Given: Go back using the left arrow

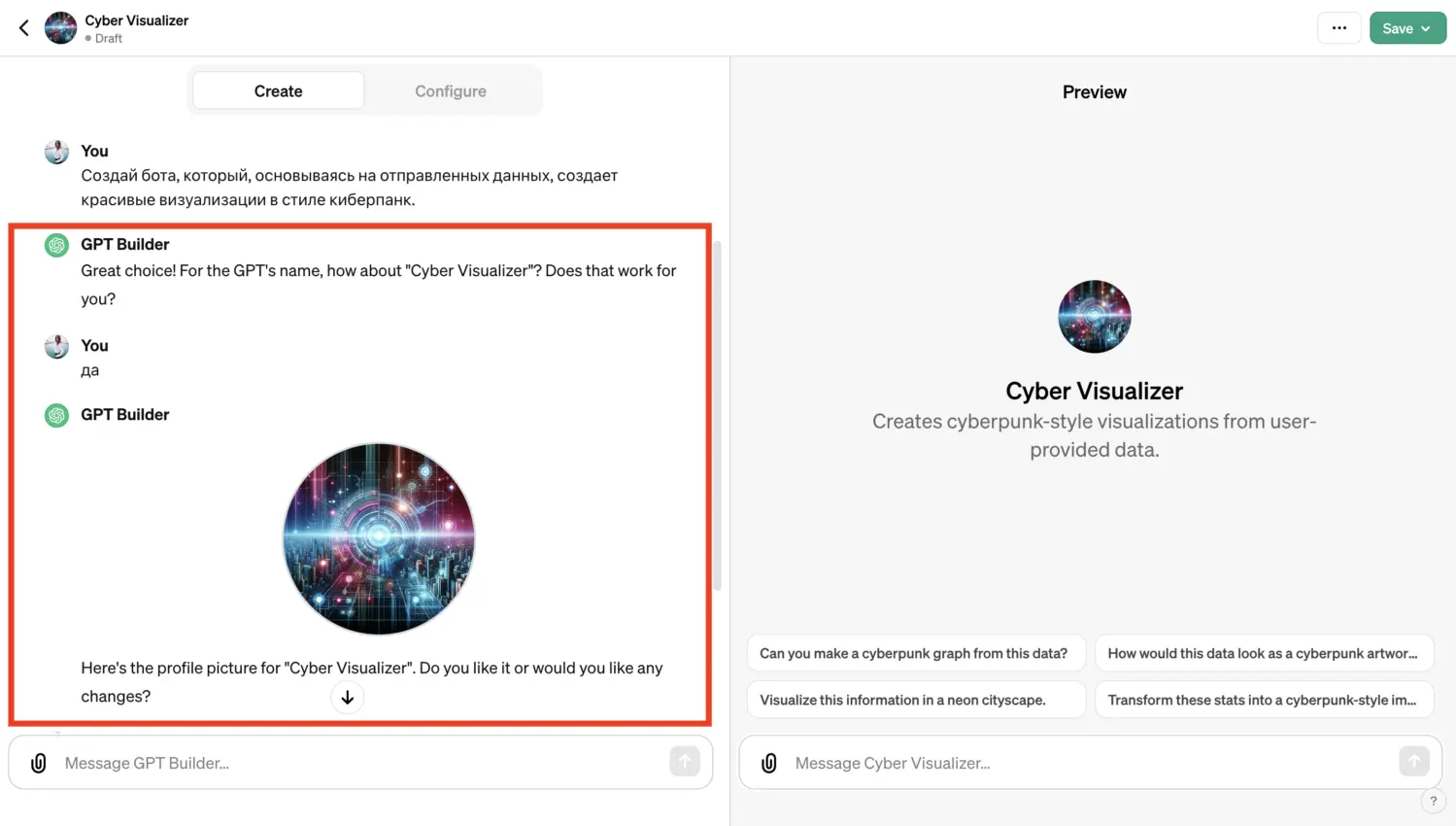Looking at the screenshot, I should pyautogui.click(x=24, y=28).
